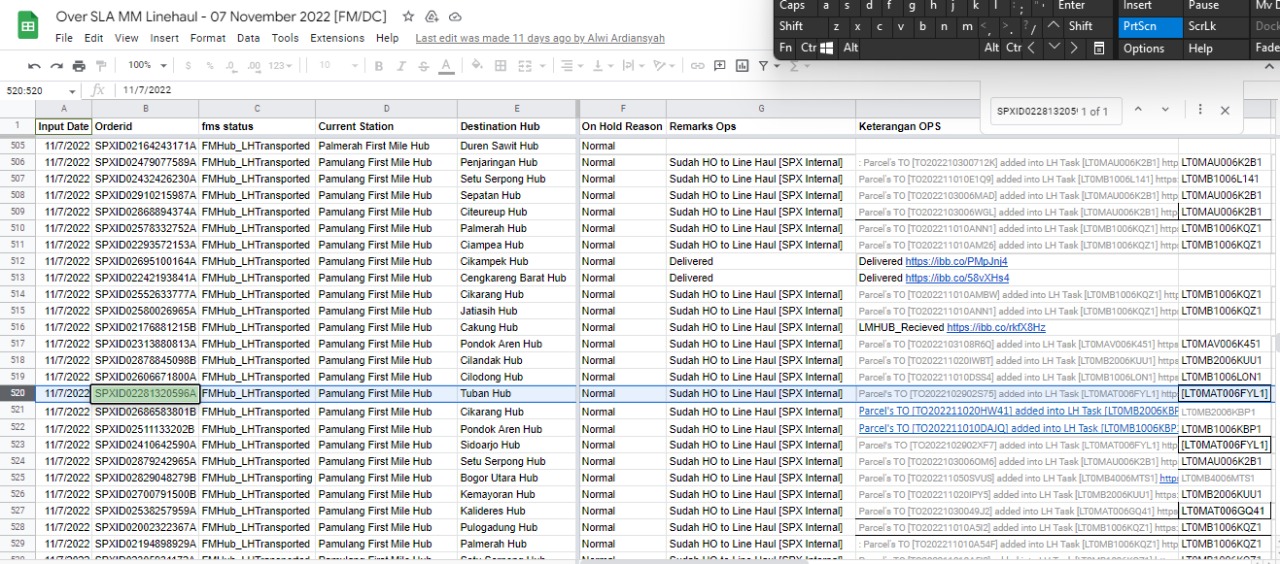Image resolution: width=1280 pixels, height=564 pixels.
Task: Expand the merge type dropdown arrow
Action: pyautogui.click(x=541, y=66)
